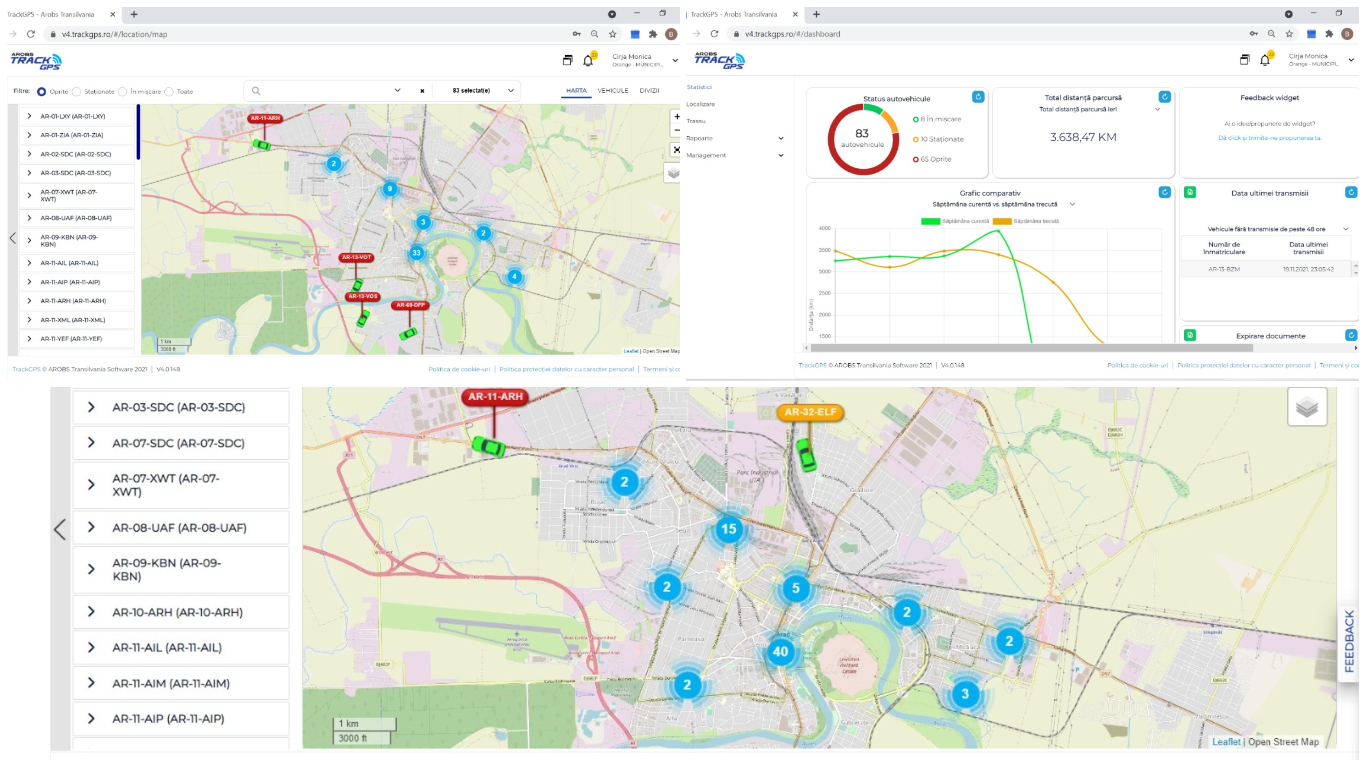Select the Staționate filter radio button
Viewport: 1366px width, 767px height.
click(77, 91)
